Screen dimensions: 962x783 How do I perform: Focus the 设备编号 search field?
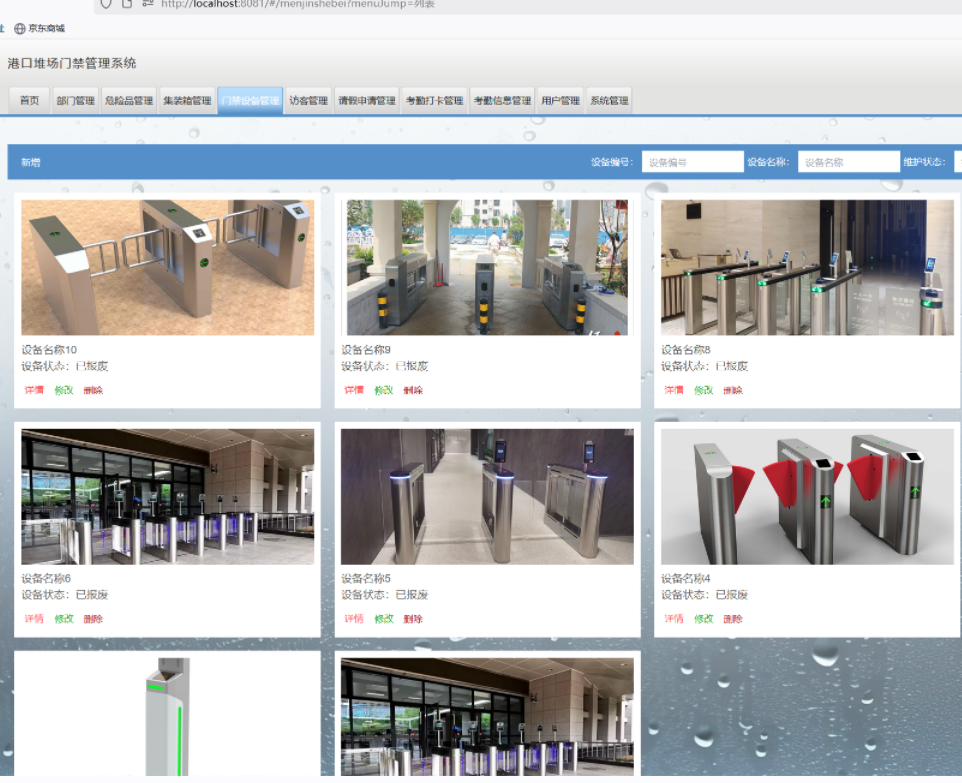click(692, 162)
